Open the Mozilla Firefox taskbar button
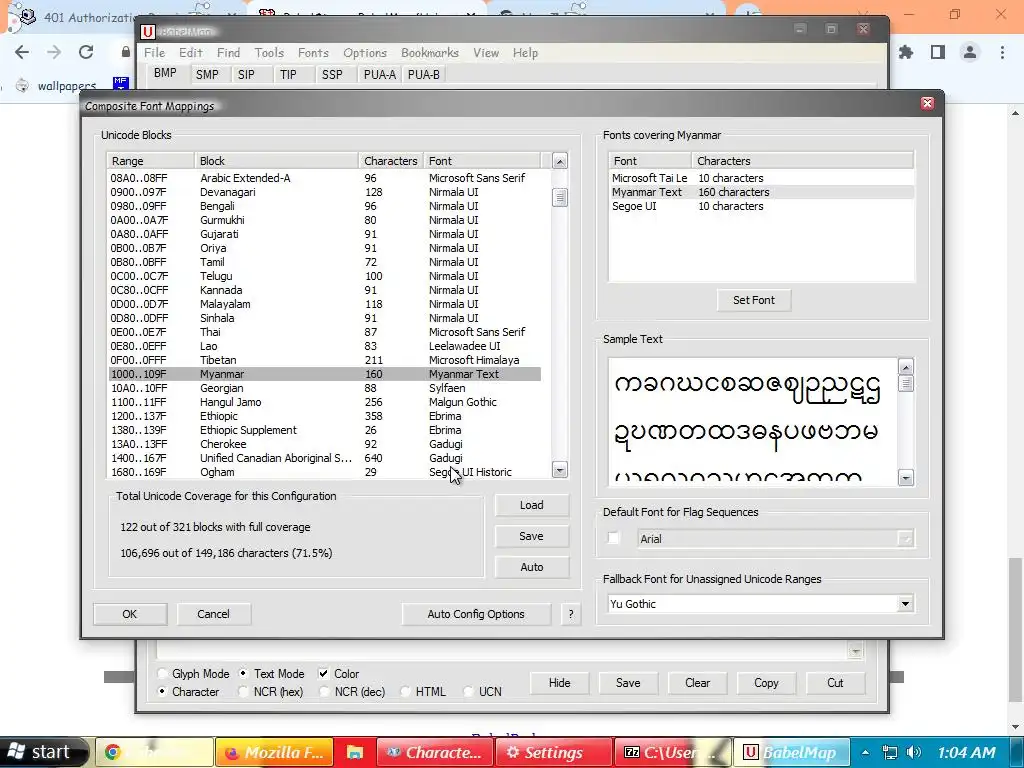 pyautogui.click(x=274, y=752)
